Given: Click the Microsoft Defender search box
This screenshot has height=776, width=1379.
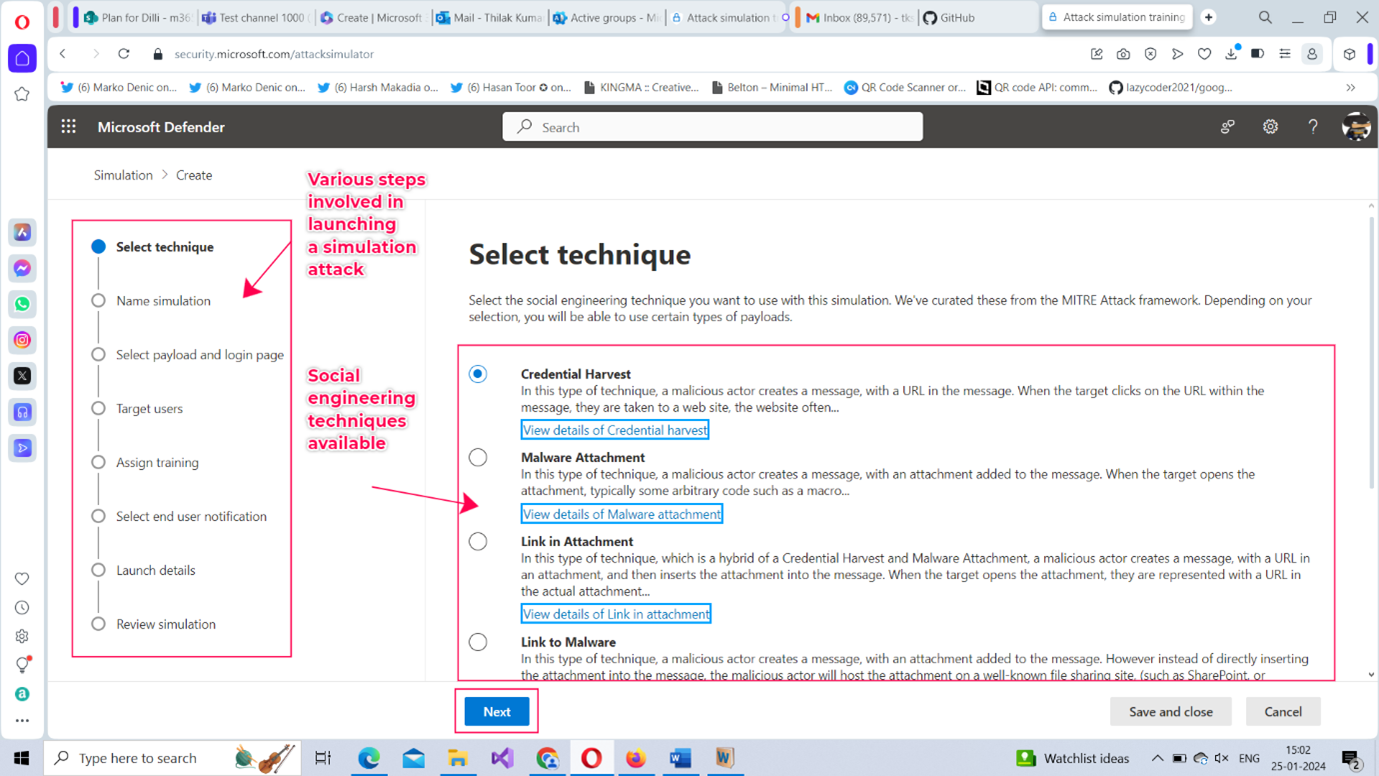Looking at the screenshot, I should coord(712,127).
